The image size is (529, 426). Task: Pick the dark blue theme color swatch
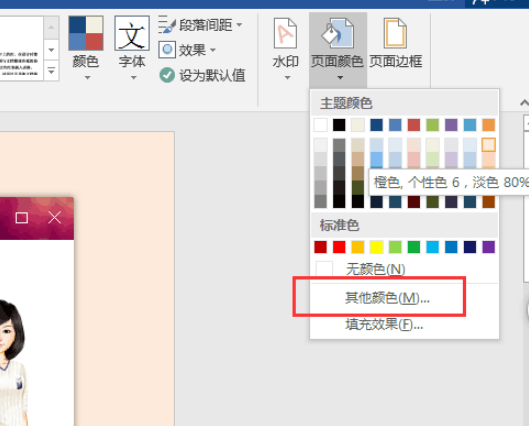[x=377, y=125]
